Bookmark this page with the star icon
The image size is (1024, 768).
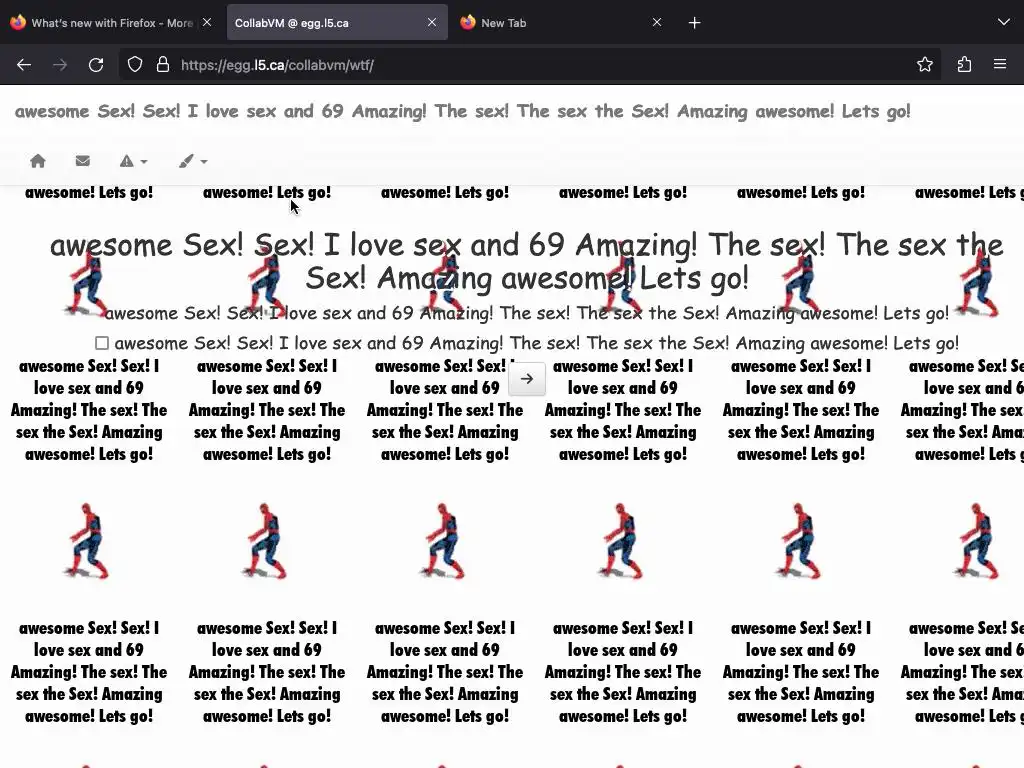point(924,64)
